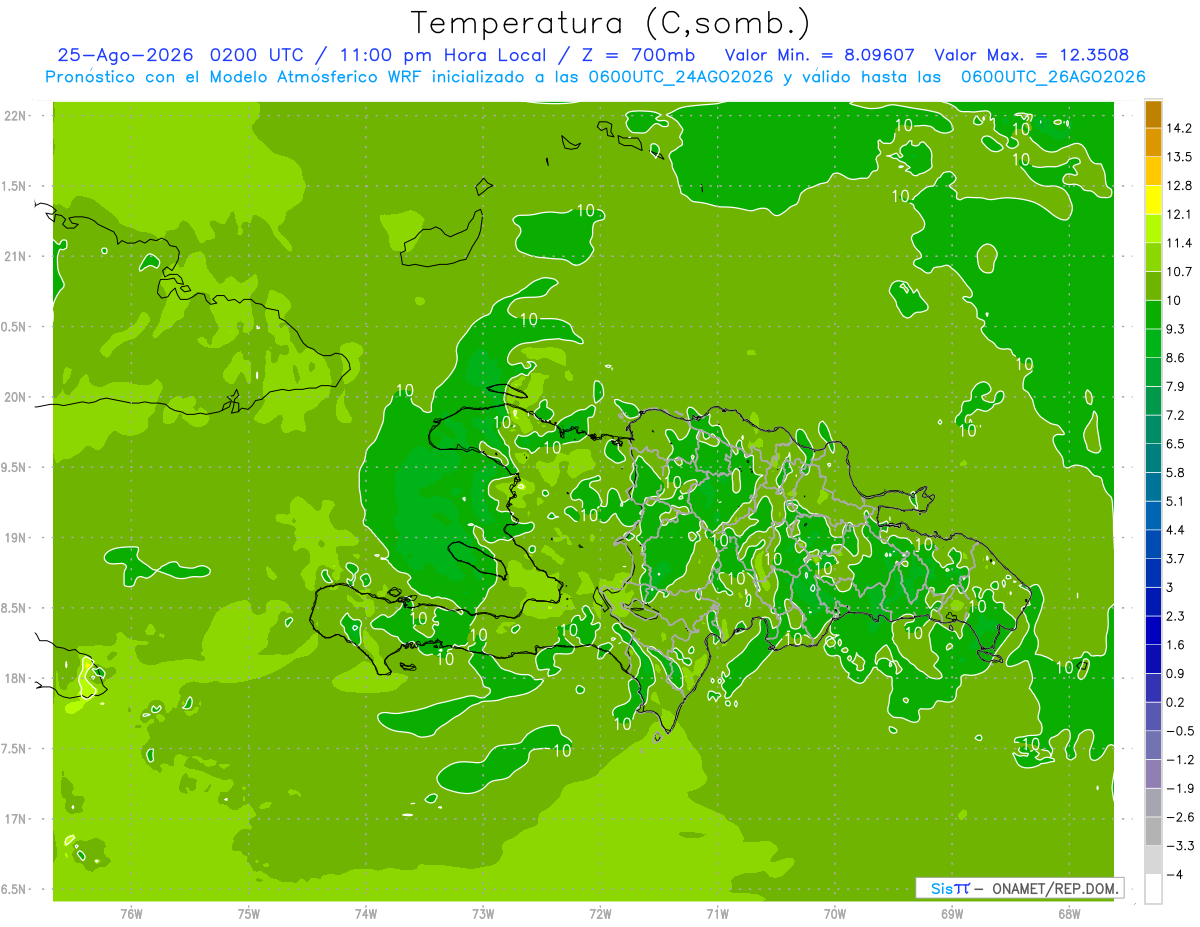Click the green swatch between 9.3 and 10
The image size is (1200, 927).
tap(1152, 315)
